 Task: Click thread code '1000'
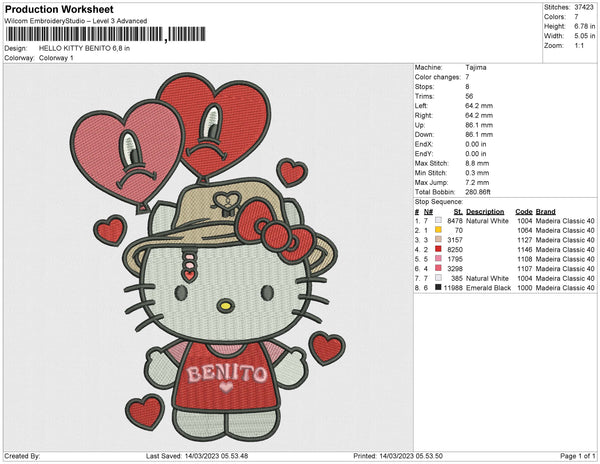[525, 288]
